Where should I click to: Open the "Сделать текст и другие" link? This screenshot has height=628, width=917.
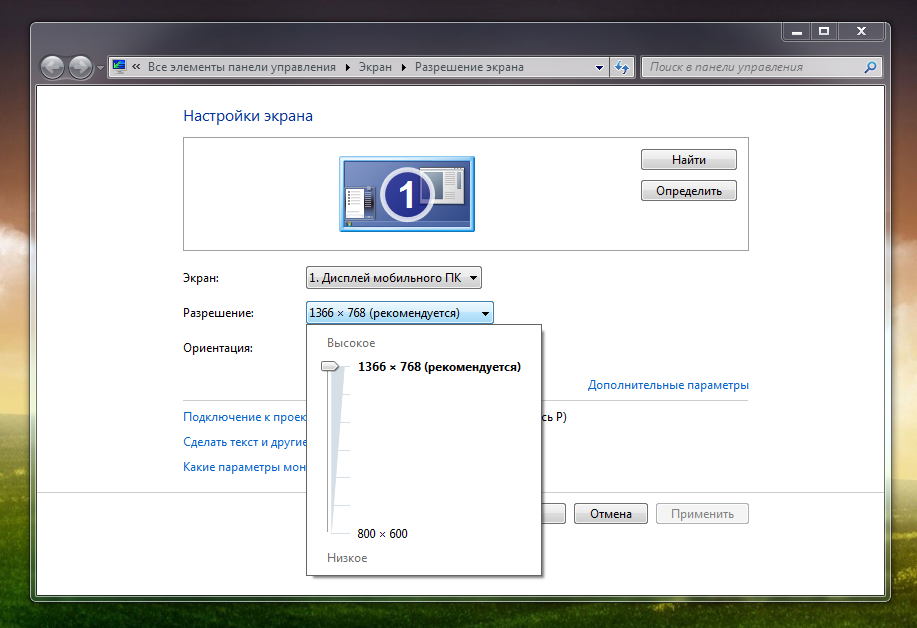244,442
